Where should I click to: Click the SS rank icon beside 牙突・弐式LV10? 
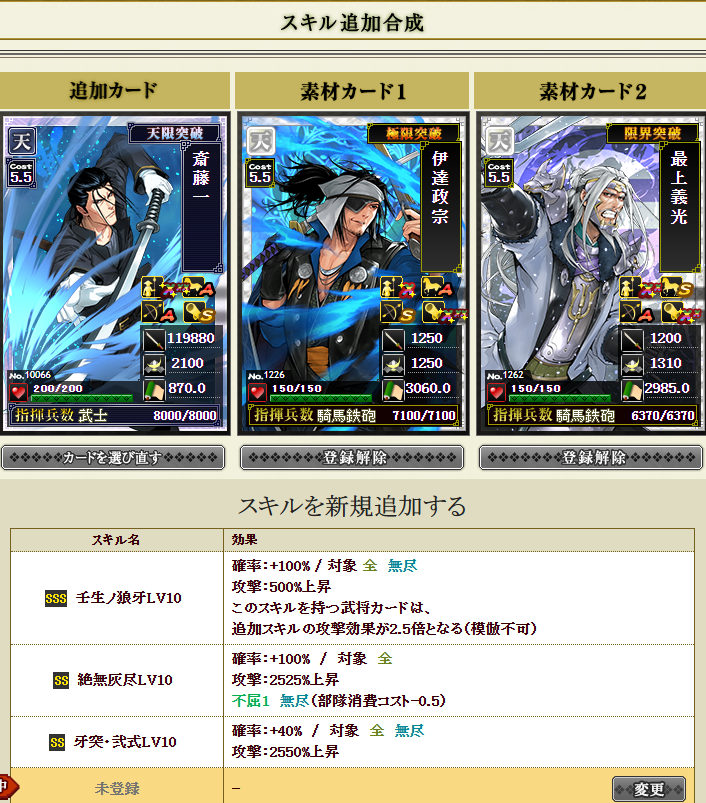57,742
